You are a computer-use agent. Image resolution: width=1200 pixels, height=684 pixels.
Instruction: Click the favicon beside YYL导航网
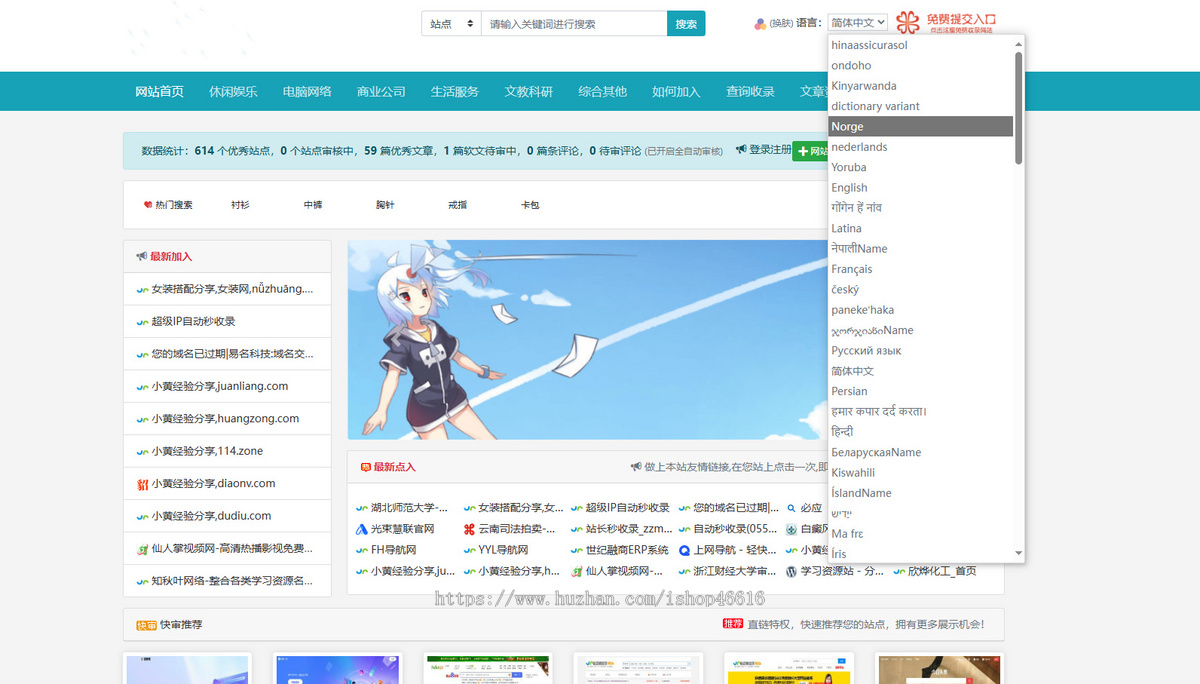pyautogui.click(x=470, y=550)
